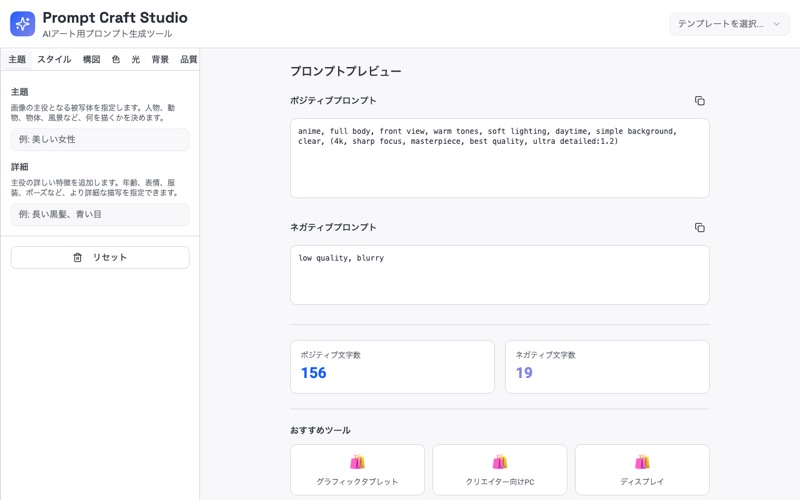Open the 品質 tab
Screen dimensions: 800x500
click(188, 59)
